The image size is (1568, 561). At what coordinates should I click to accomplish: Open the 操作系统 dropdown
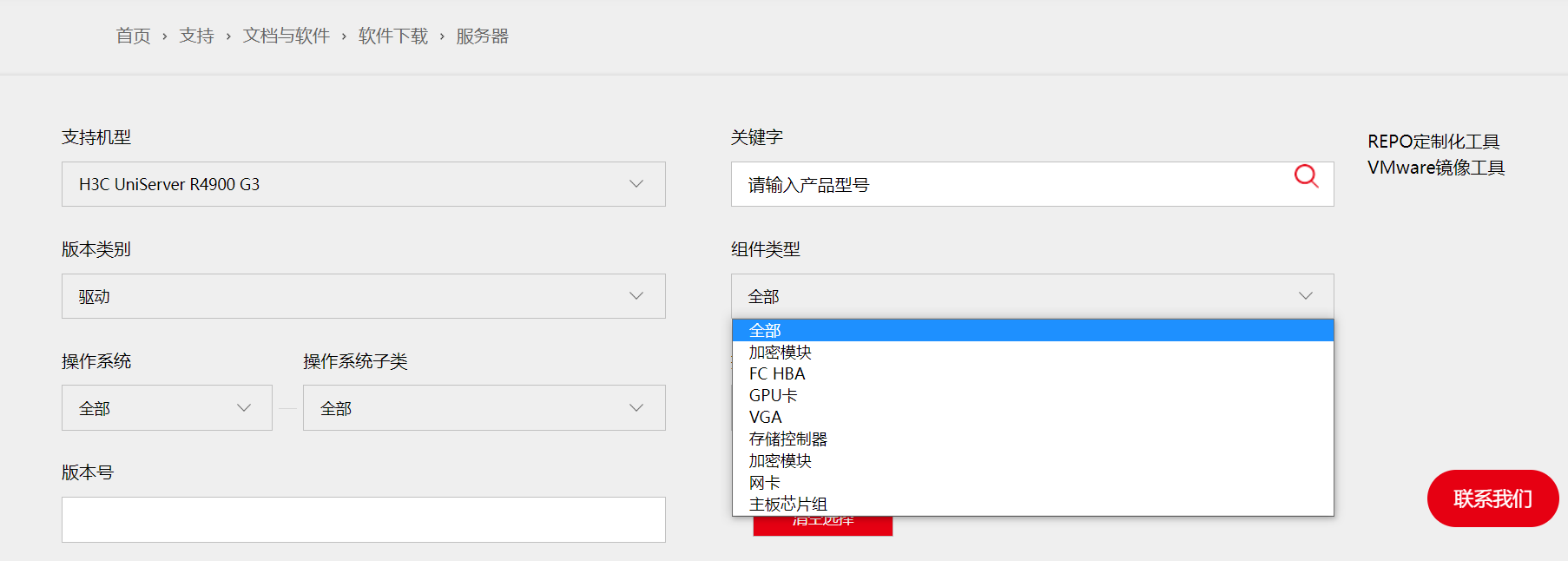pyautogui.click(x=167, y=408)
